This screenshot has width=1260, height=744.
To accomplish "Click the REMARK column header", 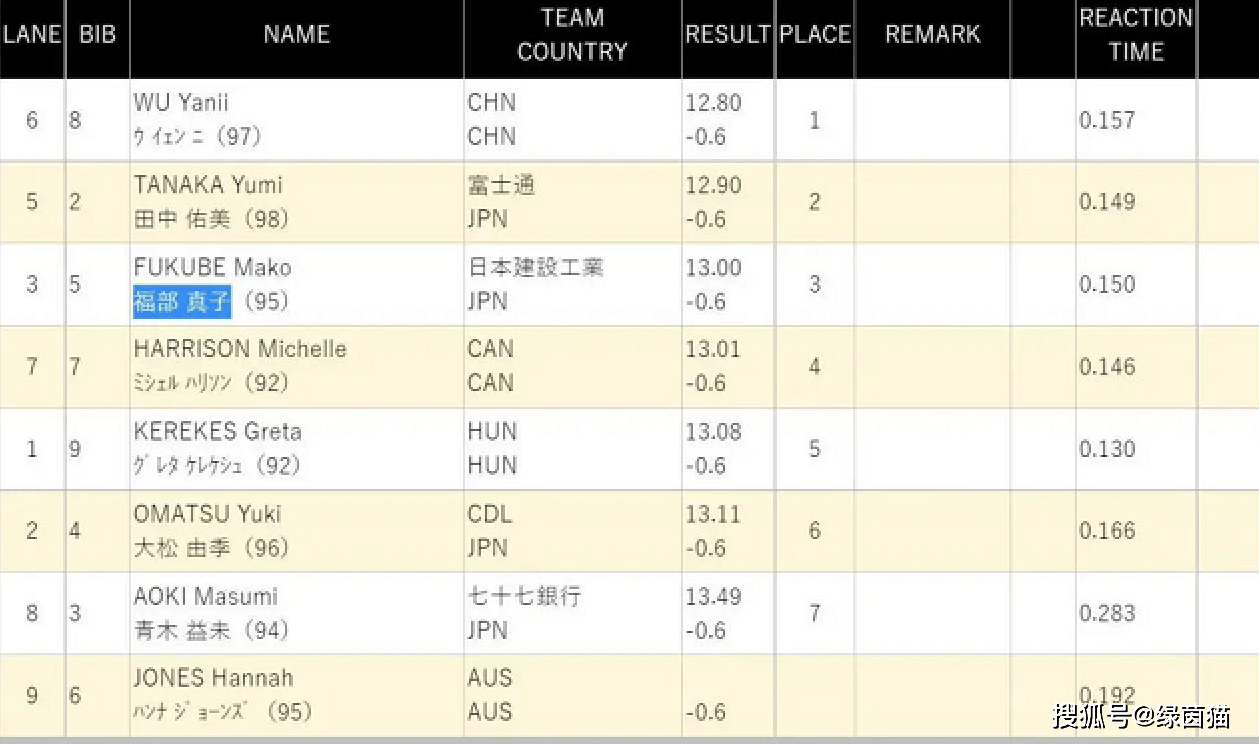I will [x=932, y=34].
